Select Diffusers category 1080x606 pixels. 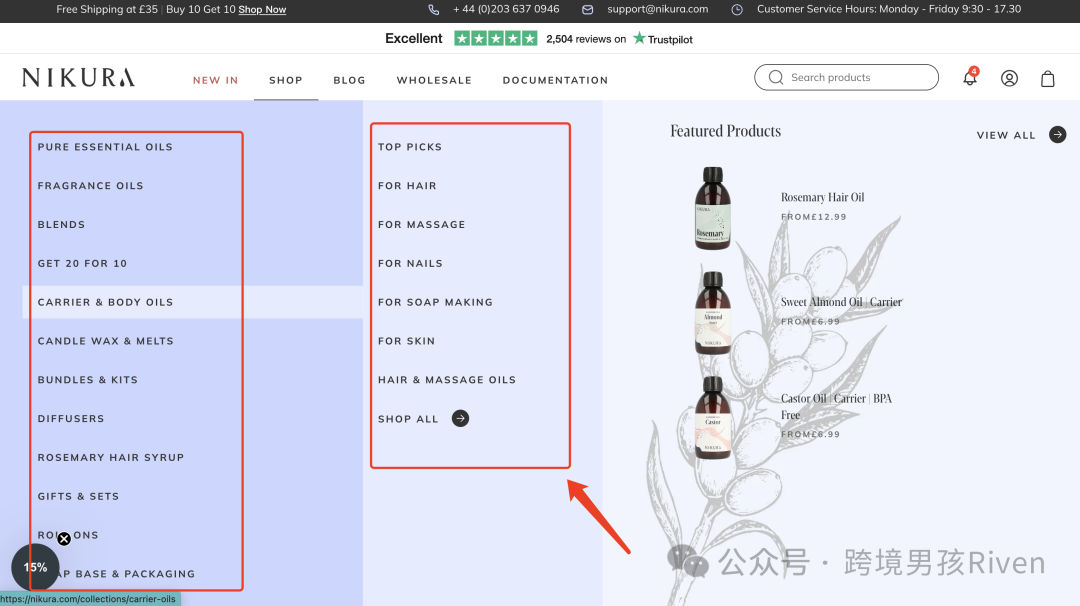[71, 418]
